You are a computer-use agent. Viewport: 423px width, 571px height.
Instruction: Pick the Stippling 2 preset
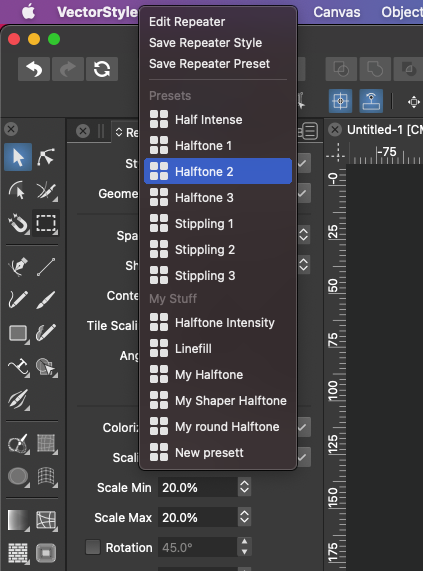point(218,250)
